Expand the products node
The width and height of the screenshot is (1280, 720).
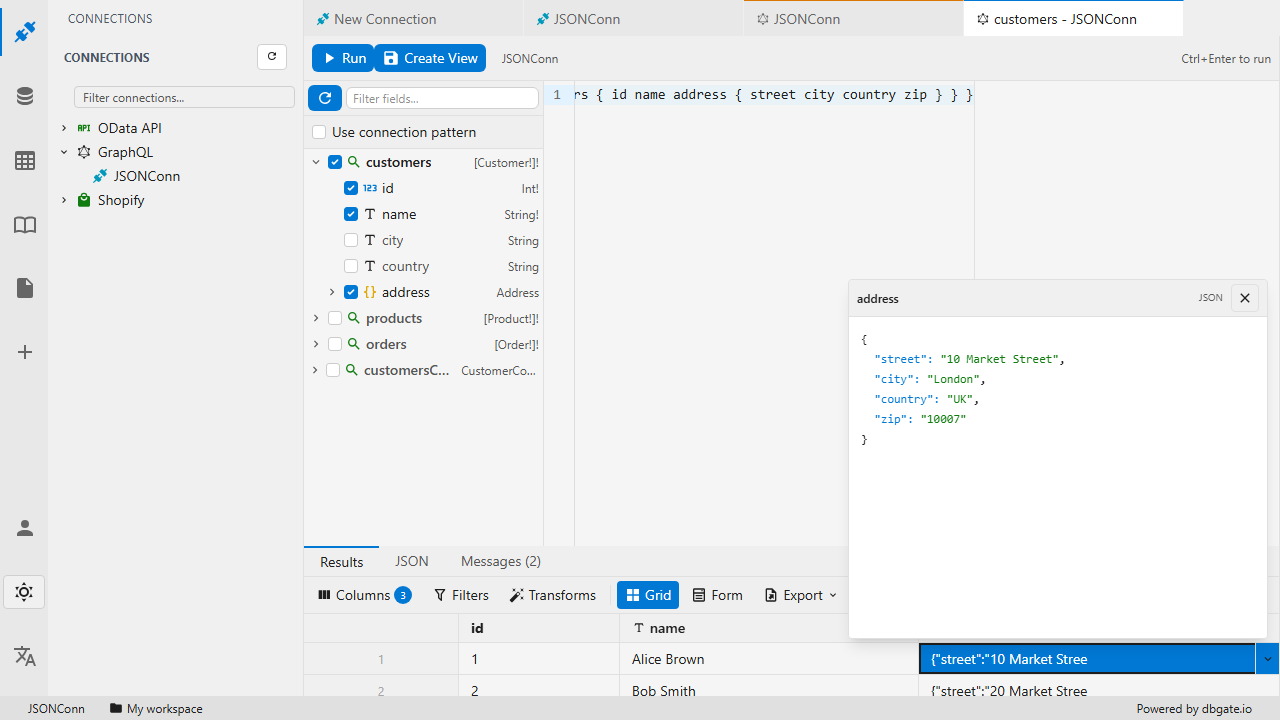coord(316,318)
